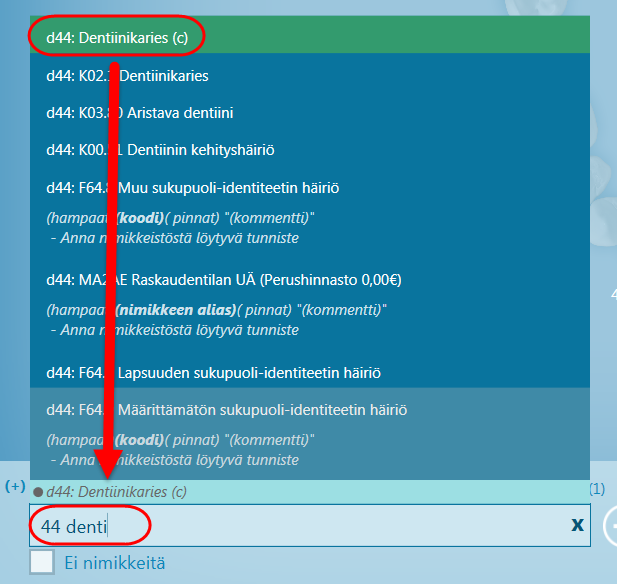Viewport: 617px width, 584px height.
Task: Click the (+) expand control left of the entry row
Action: pyautogui.click(x=15, y=486)
